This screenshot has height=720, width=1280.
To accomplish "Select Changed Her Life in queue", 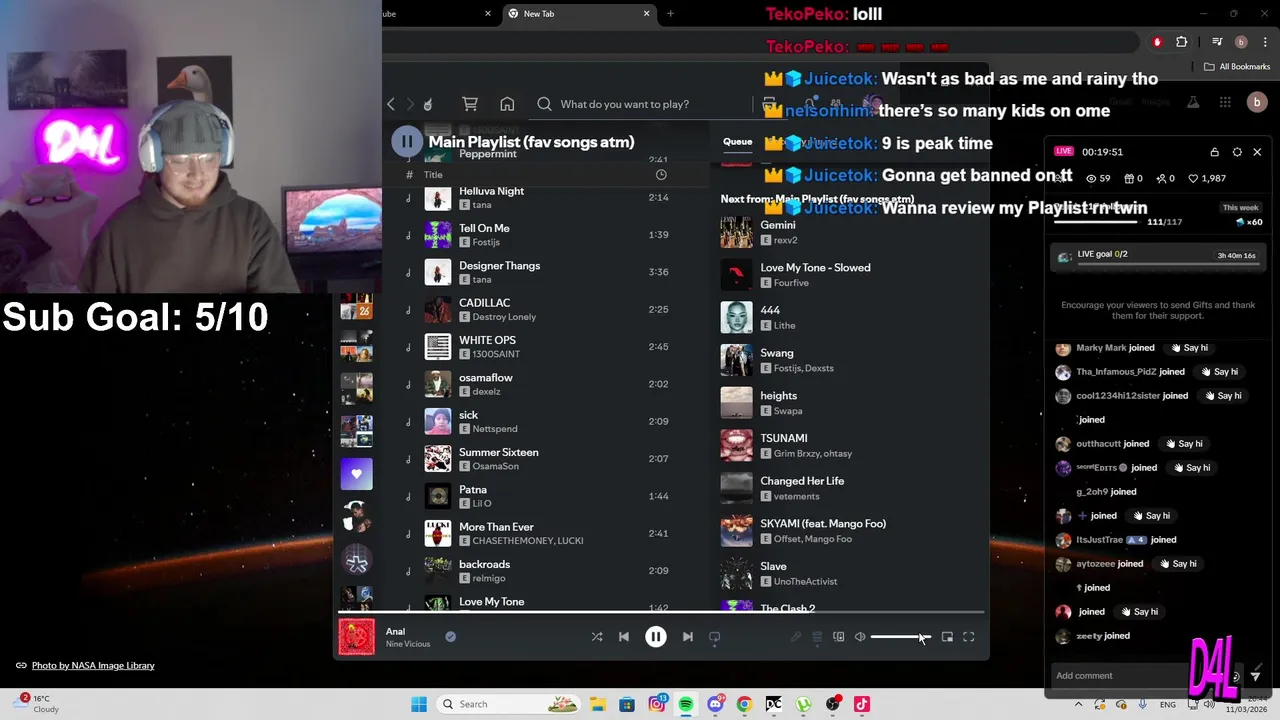I will tap(850, 488).
